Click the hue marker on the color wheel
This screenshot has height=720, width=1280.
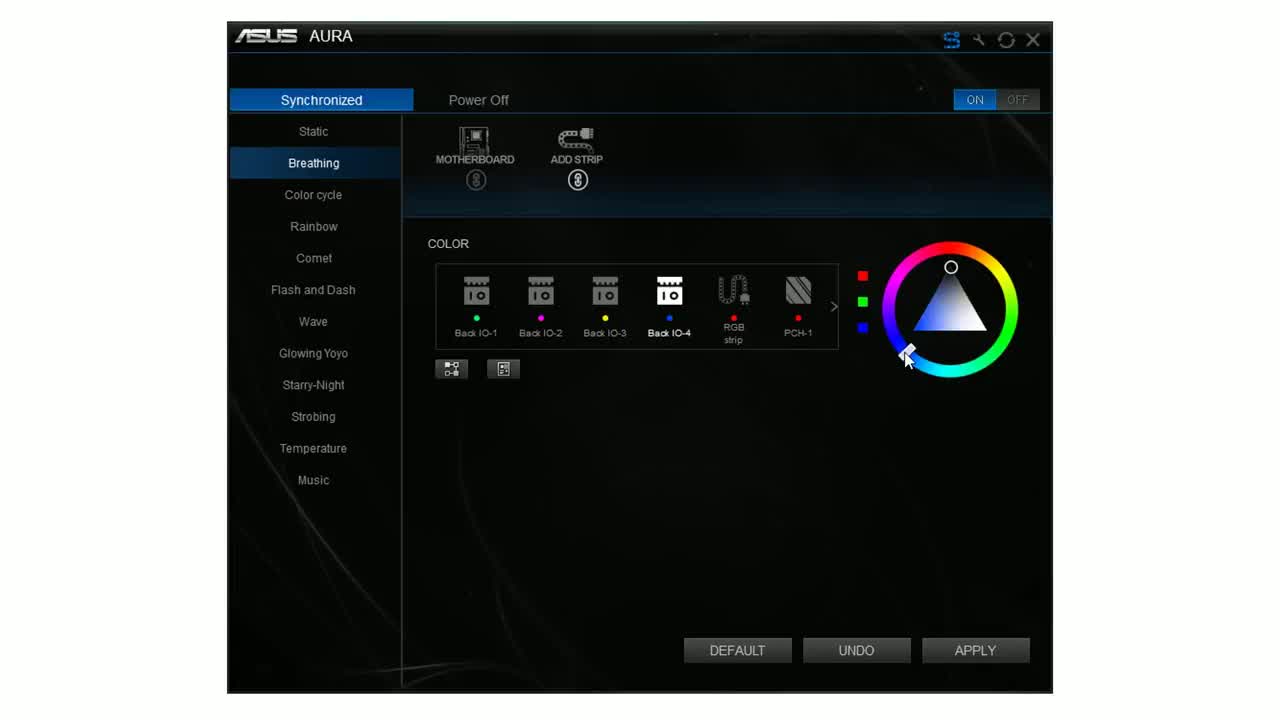pos(906,352)
